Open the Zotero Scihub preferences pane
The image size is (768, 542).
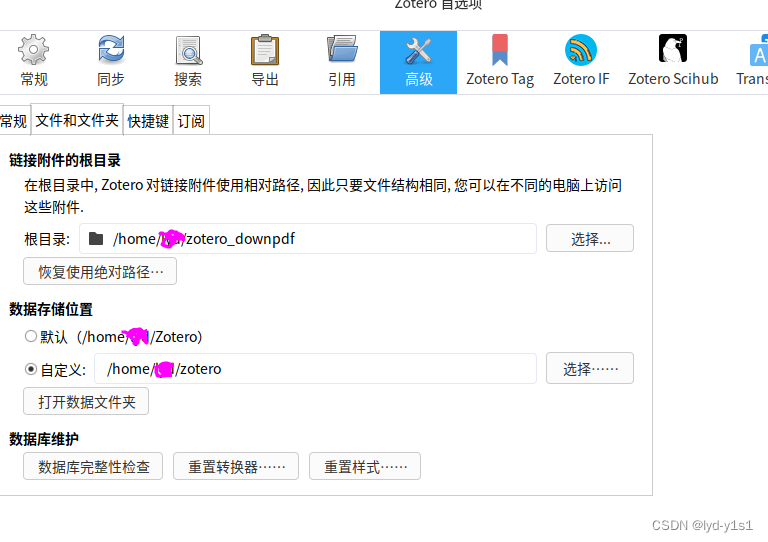pos(673,62)
